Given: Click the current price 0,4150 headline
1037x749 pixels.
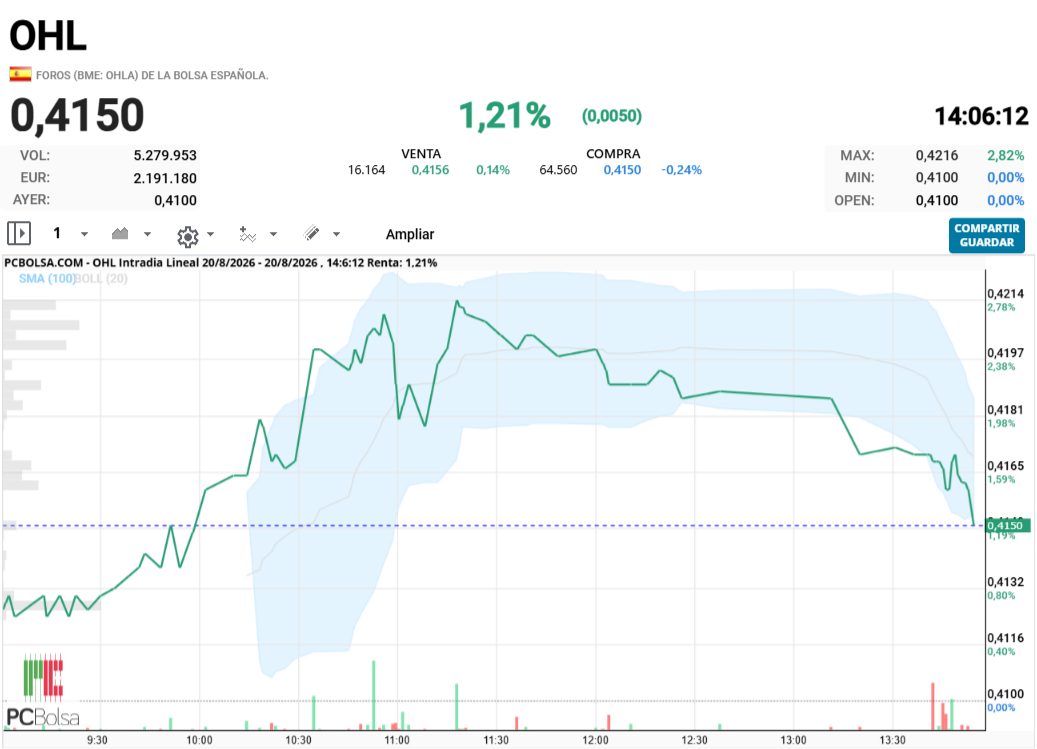Looking at the screenshot, I should coord(77,116).
